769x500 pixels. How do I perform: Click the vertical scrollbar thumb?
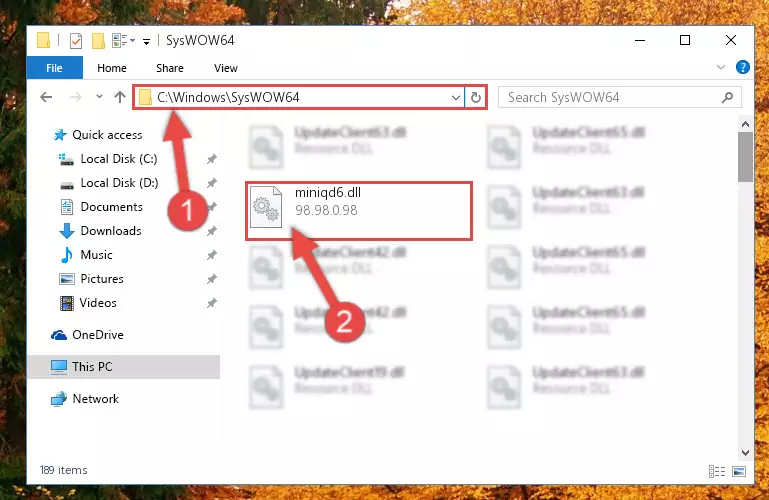click(745, 157)
